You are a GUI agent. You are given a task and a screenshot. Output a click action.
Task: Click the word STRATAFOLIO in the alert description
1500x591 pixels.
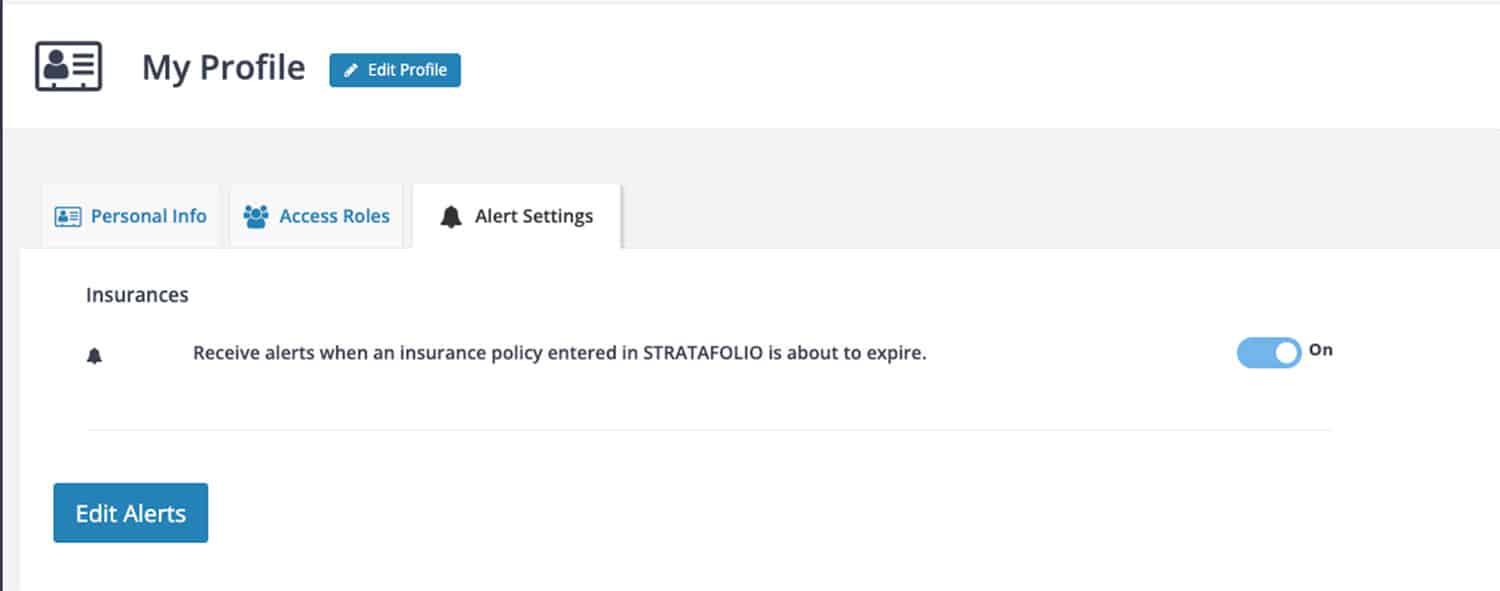click(x=703, y=353)
